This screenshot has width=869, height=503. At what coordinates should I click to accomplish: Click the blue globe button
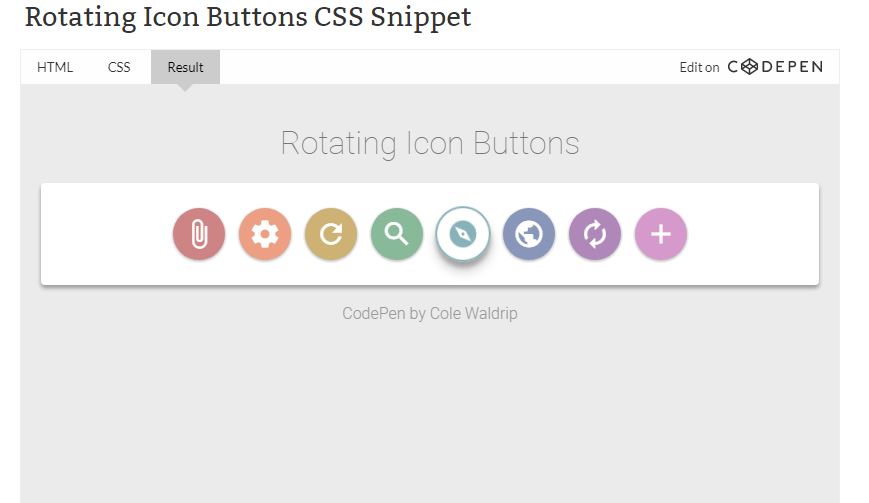point(529,234)
